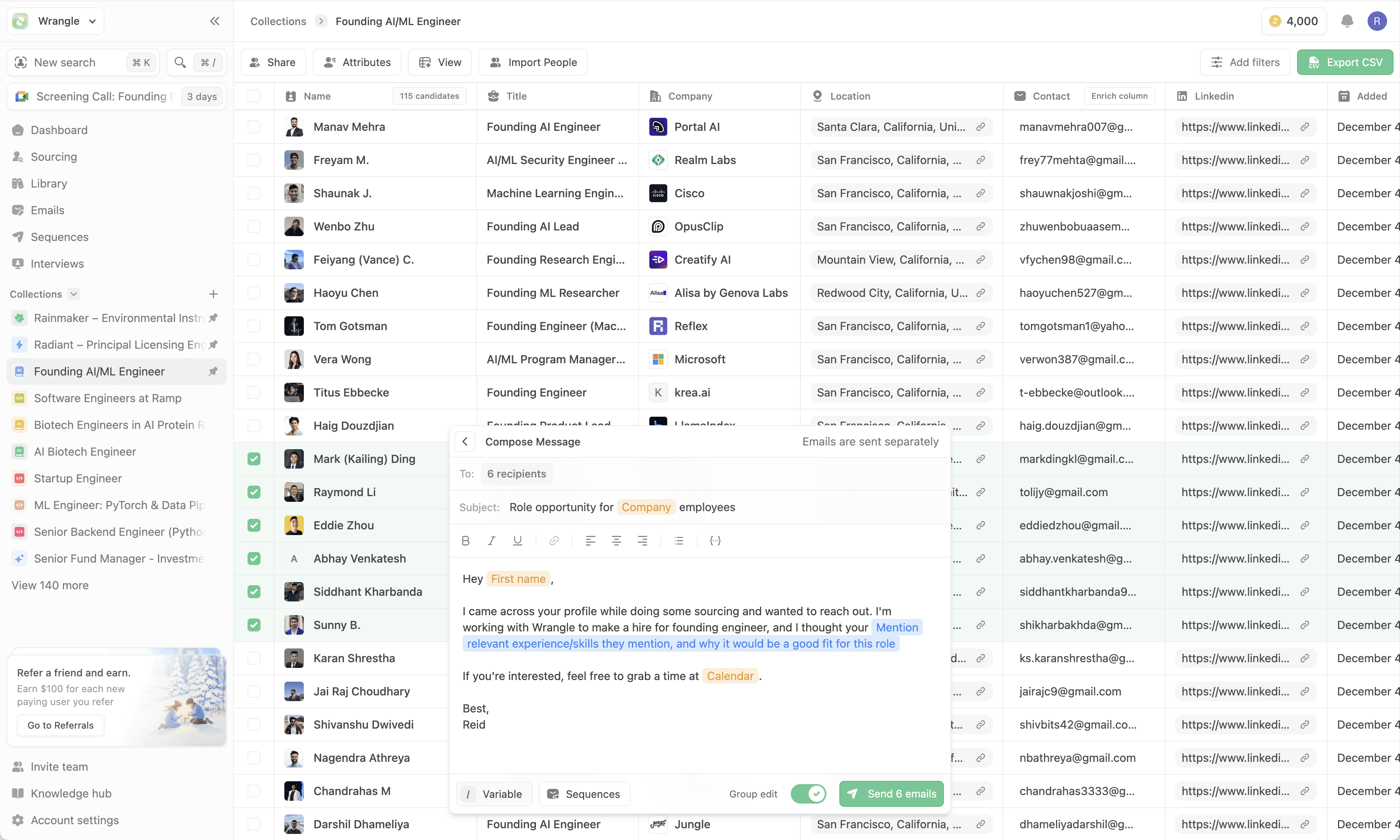Open the Dashboard page
Viewport: 1400px width, 840px height.
coord(59,130)
